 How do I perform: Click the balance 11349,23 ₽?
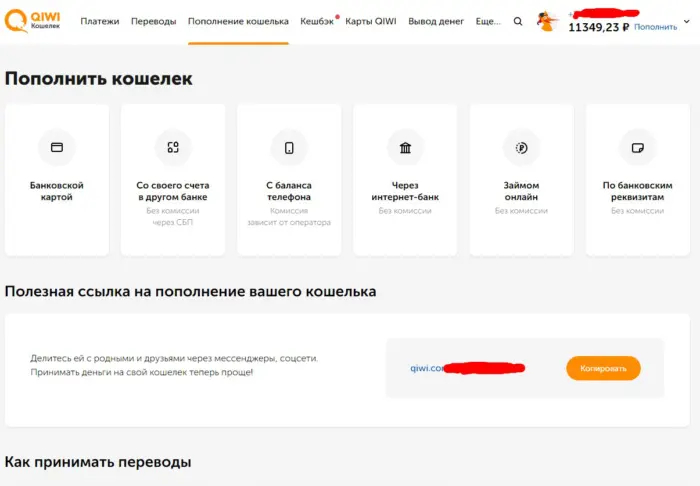(x=599, y=27)
